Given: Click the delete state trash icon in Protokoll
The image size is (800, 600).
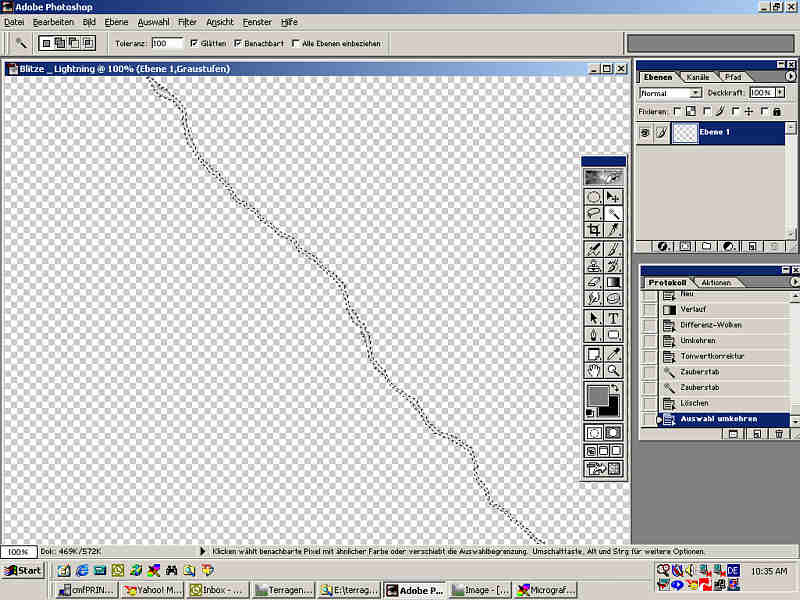Looking at the screenshot, I should [778, 434].
